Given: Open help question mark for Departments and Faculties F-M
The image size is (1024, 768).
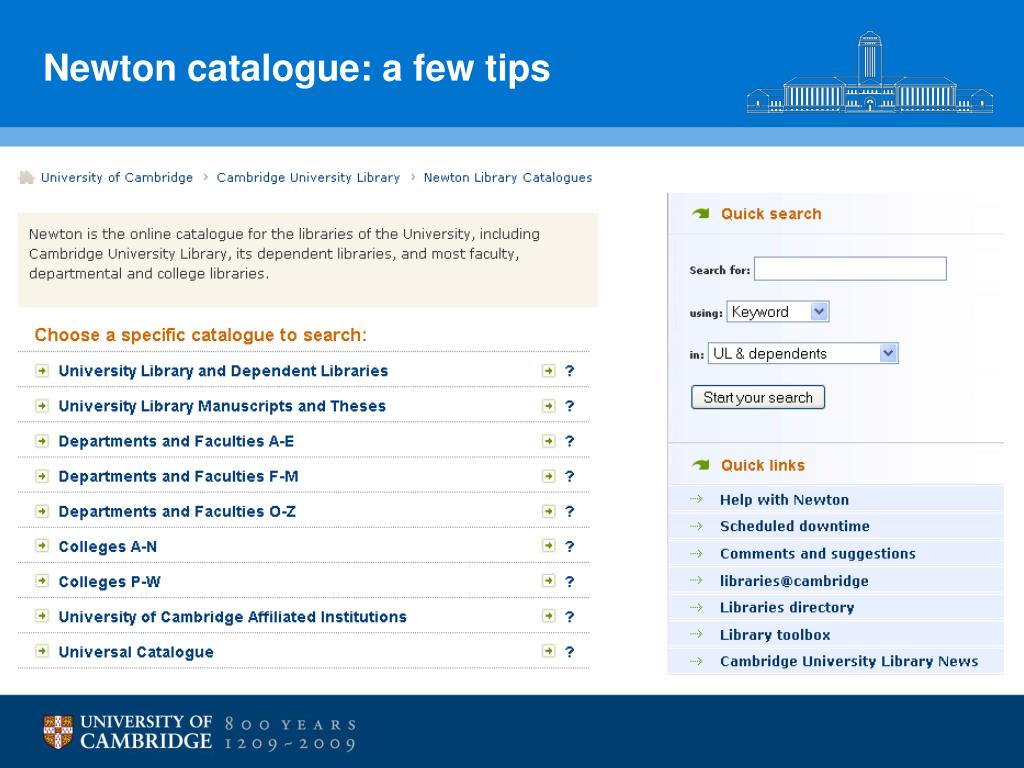Looking at the screenshot, I should coord(569,476).
